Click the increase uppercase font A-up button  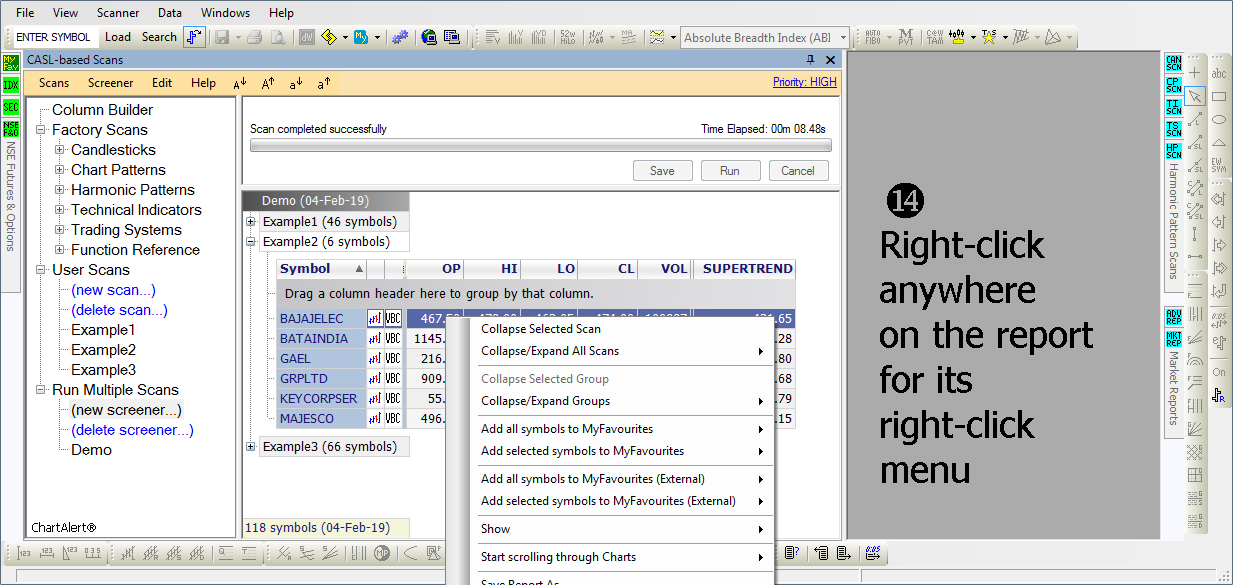(268, 83)
